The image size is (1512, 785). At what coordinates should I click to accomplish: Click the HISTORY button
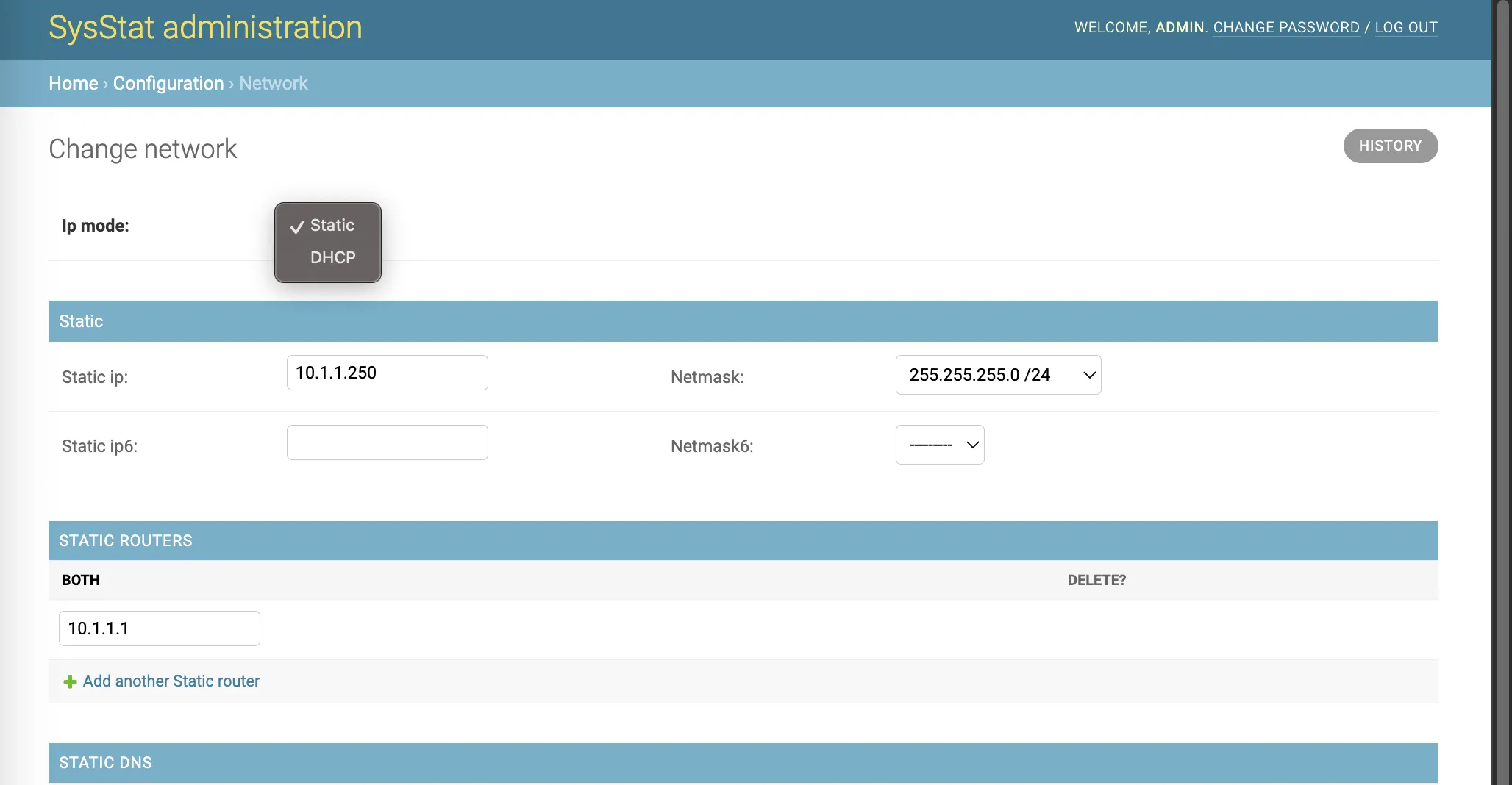pyautogui.click(x=1390, y=146)
